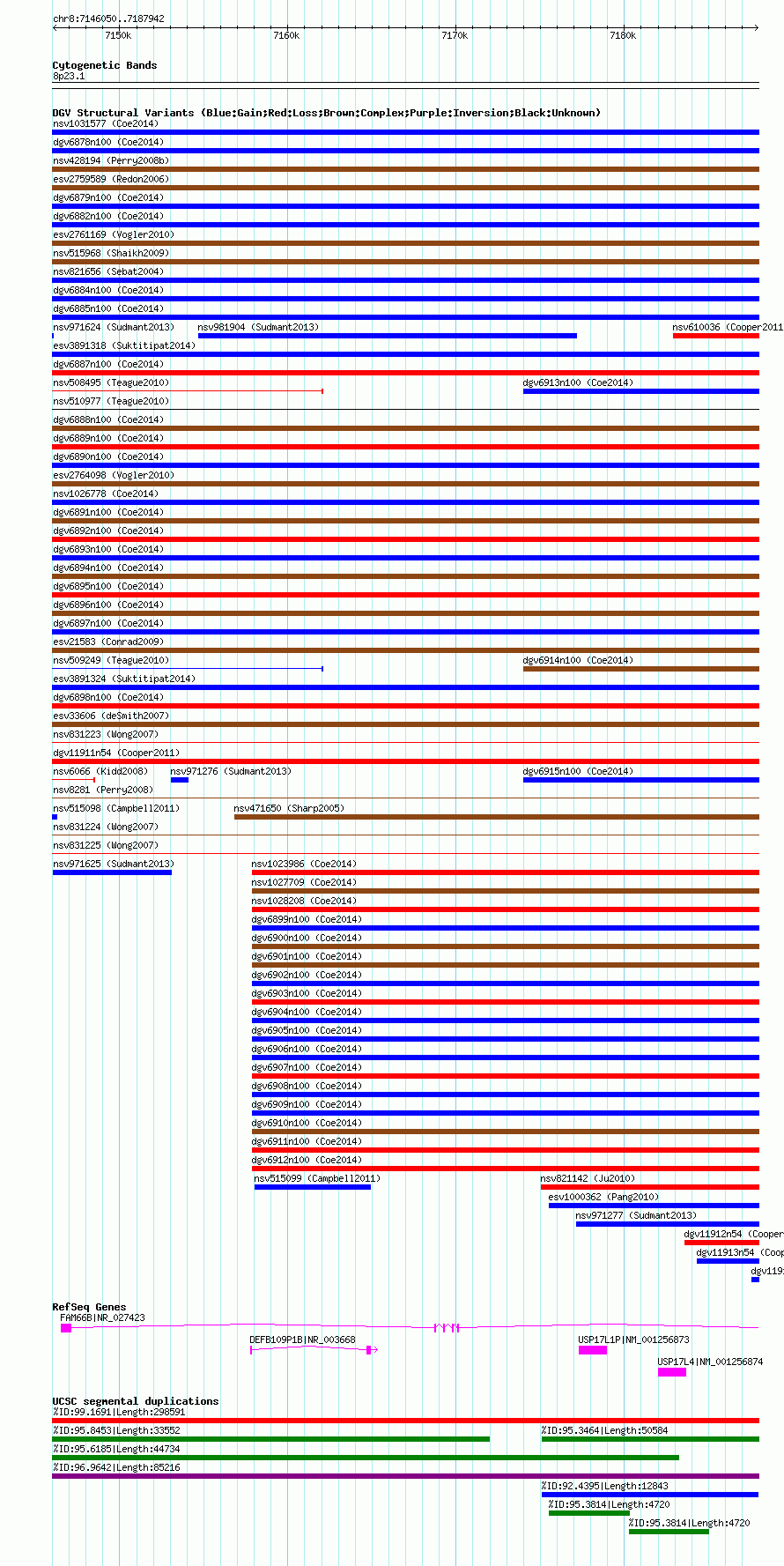Click the nsv1031577 (Coe2014) variant label
This screenshot has height=1566, width=784.
[x=106, y=123]
